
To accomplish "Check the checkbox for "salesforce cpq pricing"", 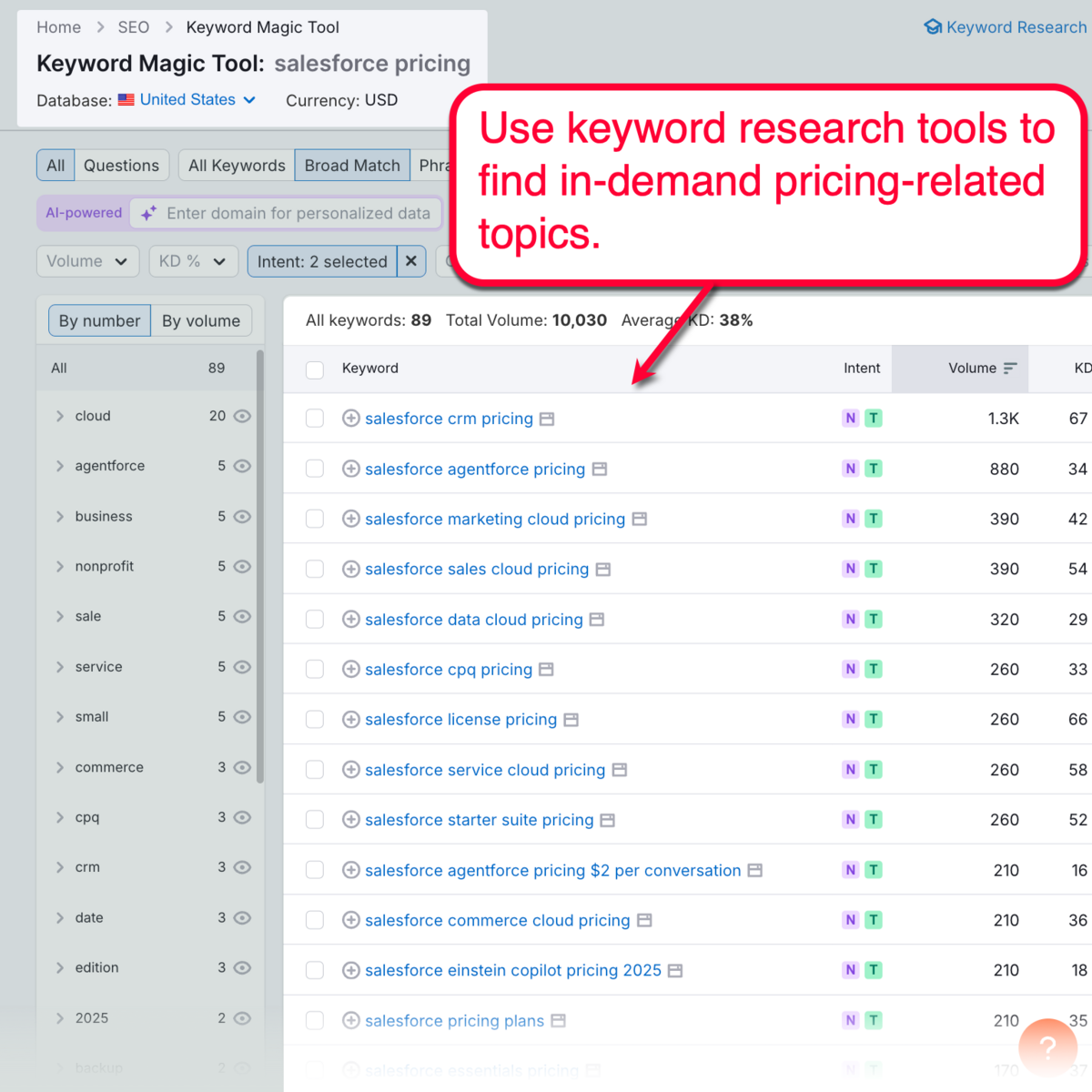I will [x=314, y=669].
